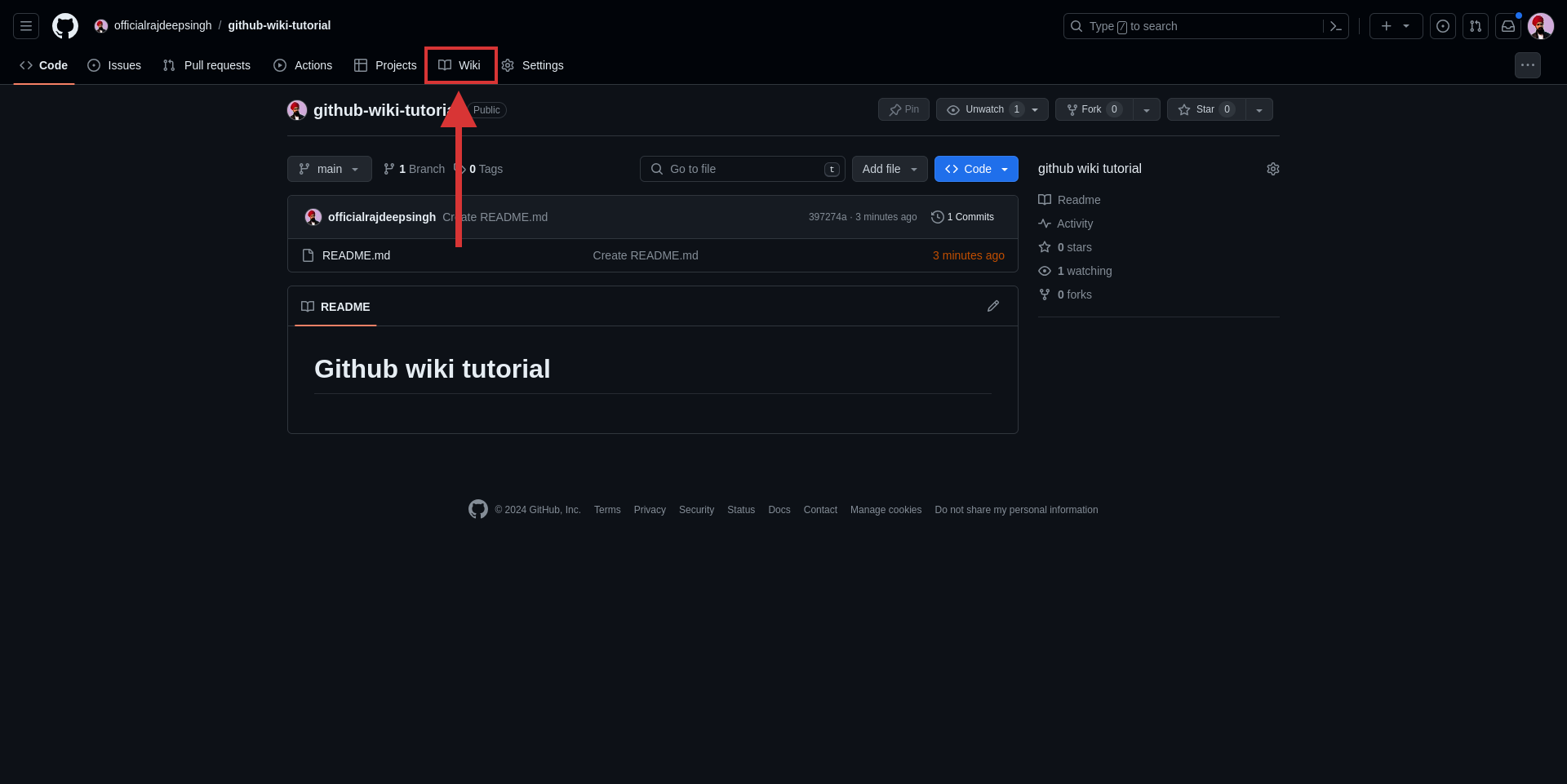Expand the green Code dropdown
Screen dimensions: 1567x784
point(976,169)
